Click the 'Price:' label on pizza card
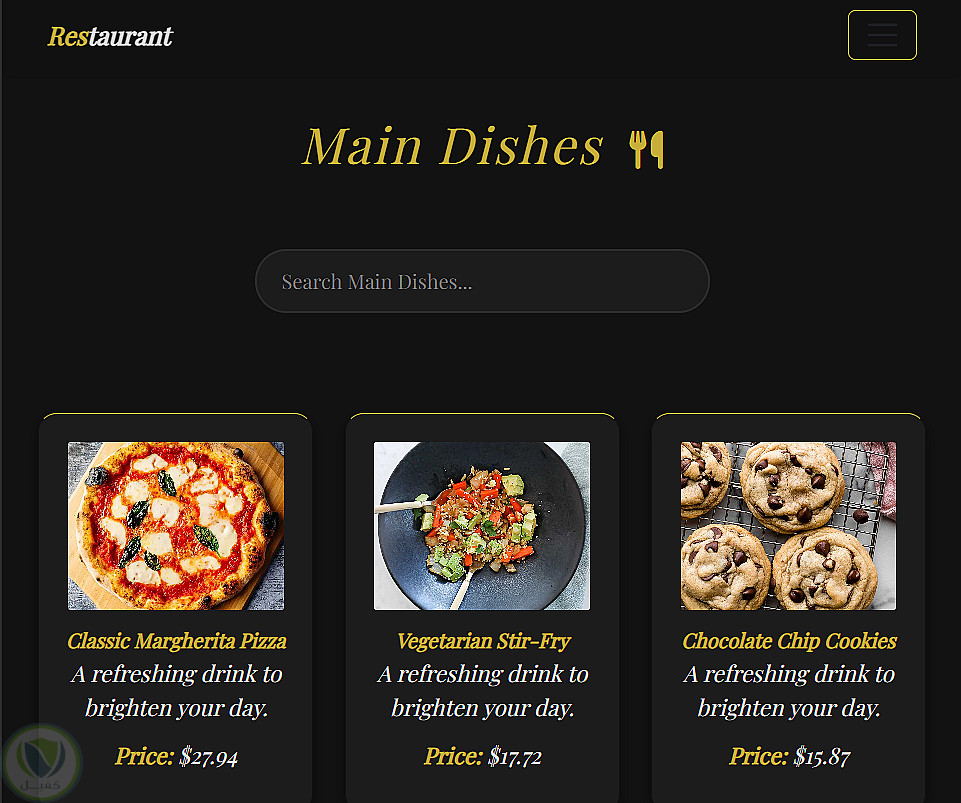The width and height of the screenshot is (961, 803). pos(145,757)
